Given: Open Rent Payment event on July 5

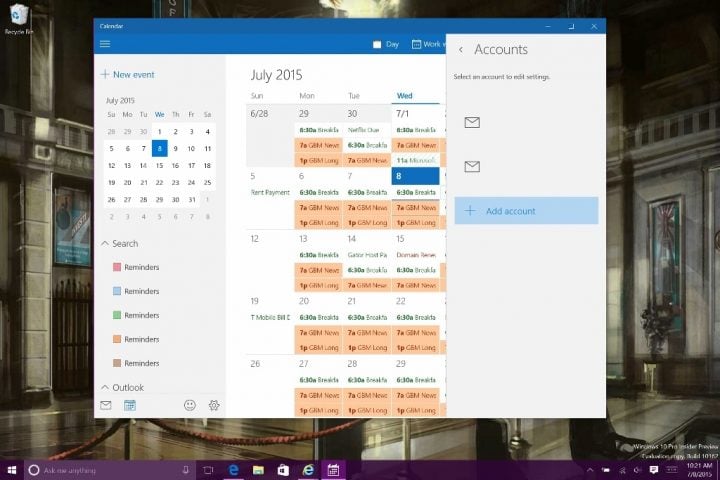Looking at the screenshot, I should click(270, 192).
